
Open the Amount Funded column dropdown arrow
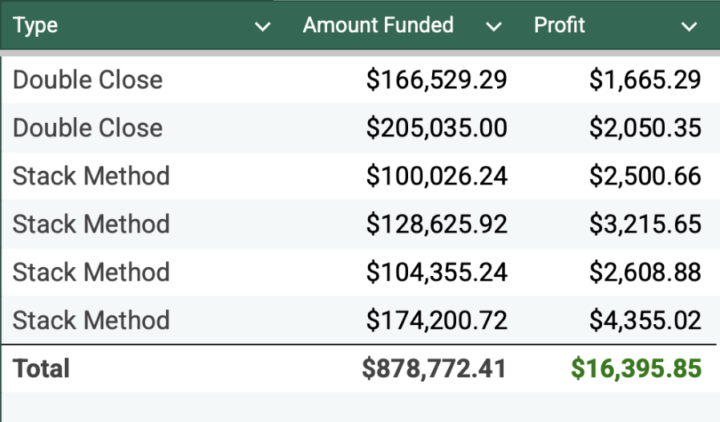click(x=494, y=27)
